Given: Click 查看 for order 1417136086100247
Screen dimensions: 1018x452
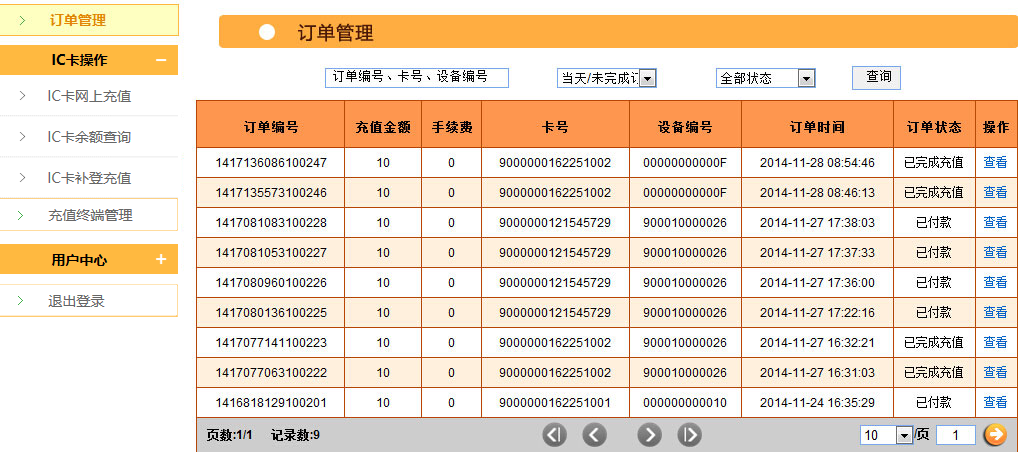Looking at the screenshot, I should pyautogui.click(x=995, y=162).
